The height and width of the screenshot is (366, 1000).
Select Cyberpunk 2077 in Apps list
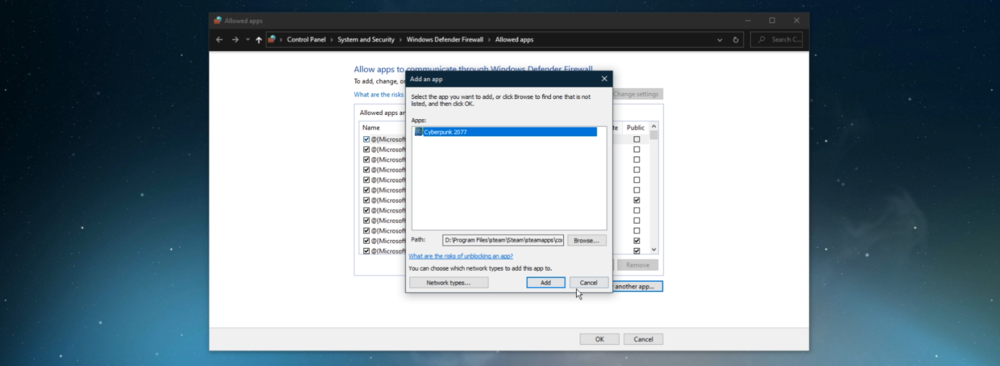506,131
